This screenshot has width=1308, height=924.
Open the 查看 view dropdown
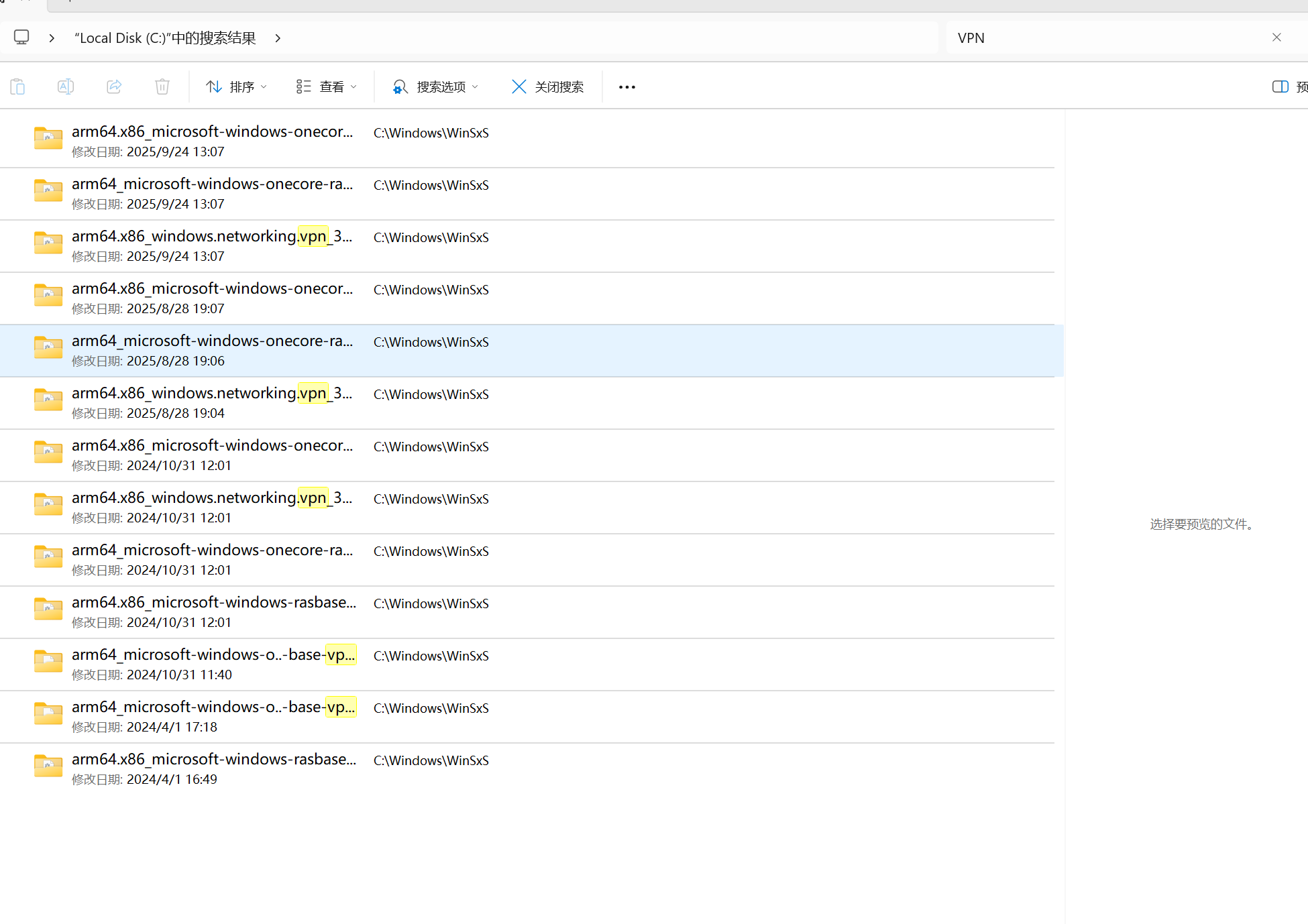327,86
